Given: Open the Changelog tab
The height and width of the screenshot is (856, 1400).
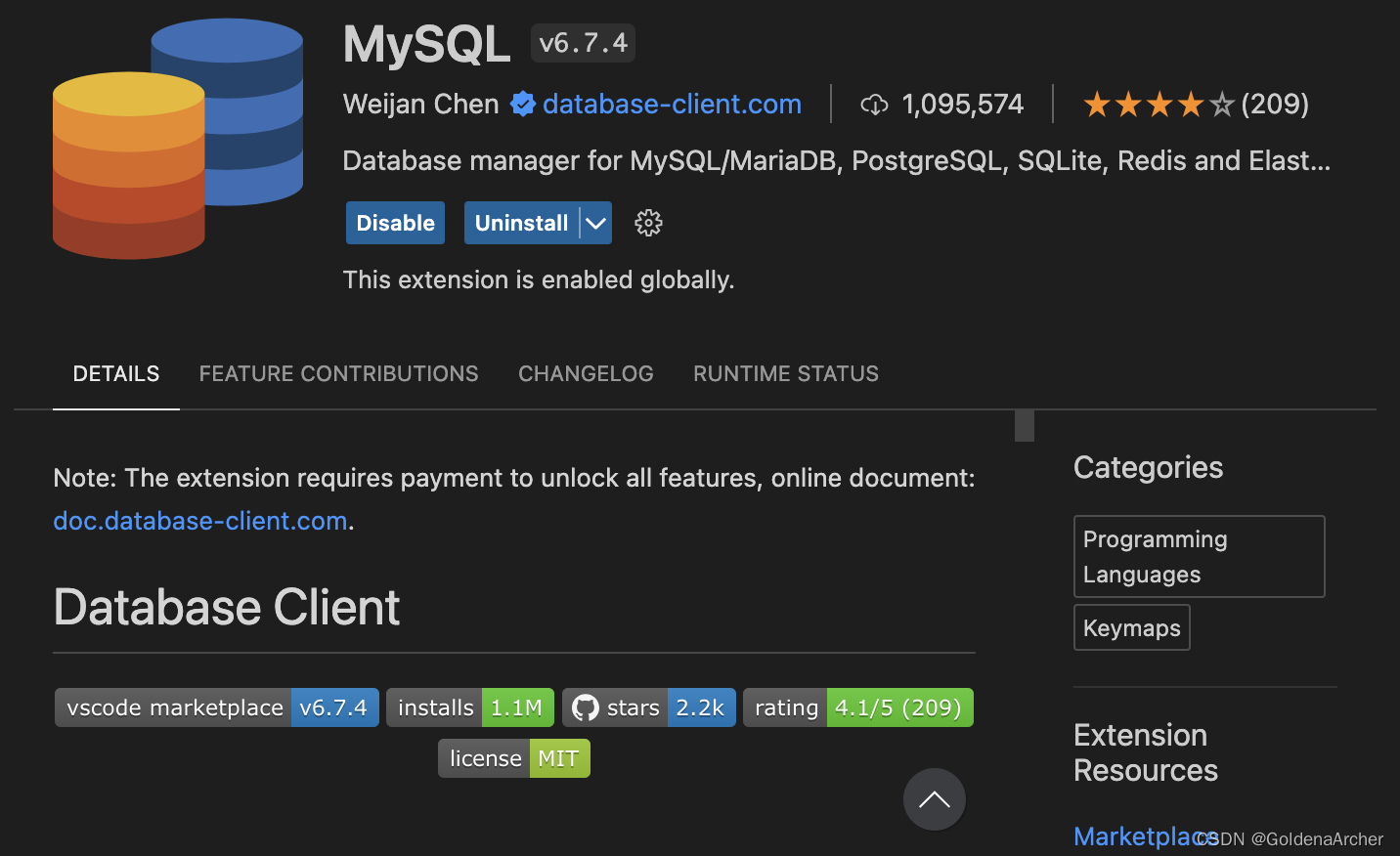Looking at the screenshot, I should tap(586, 373).
